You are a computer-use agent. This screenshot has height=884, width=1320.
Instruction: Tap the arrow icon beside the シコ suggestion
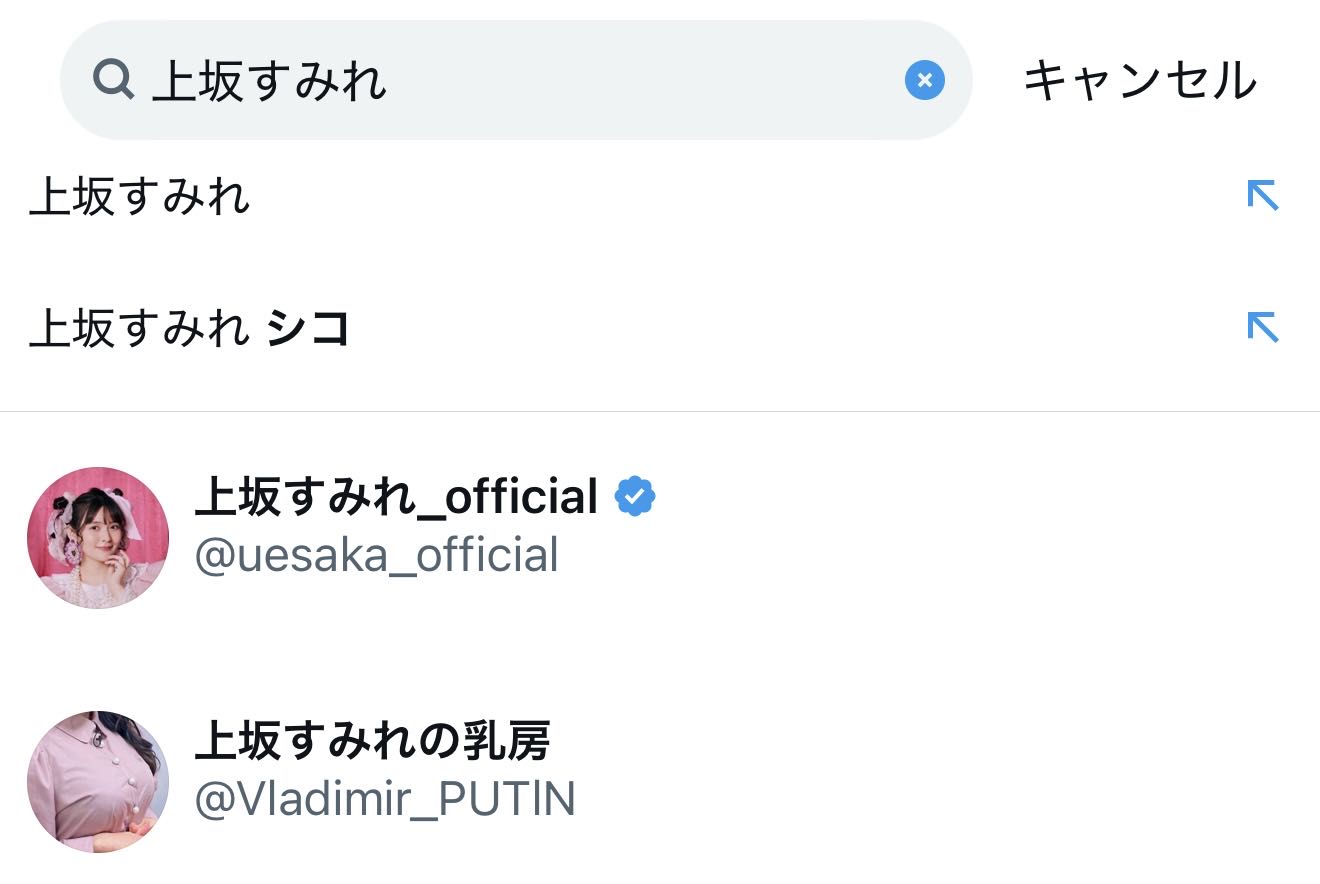coord(1262,327)
